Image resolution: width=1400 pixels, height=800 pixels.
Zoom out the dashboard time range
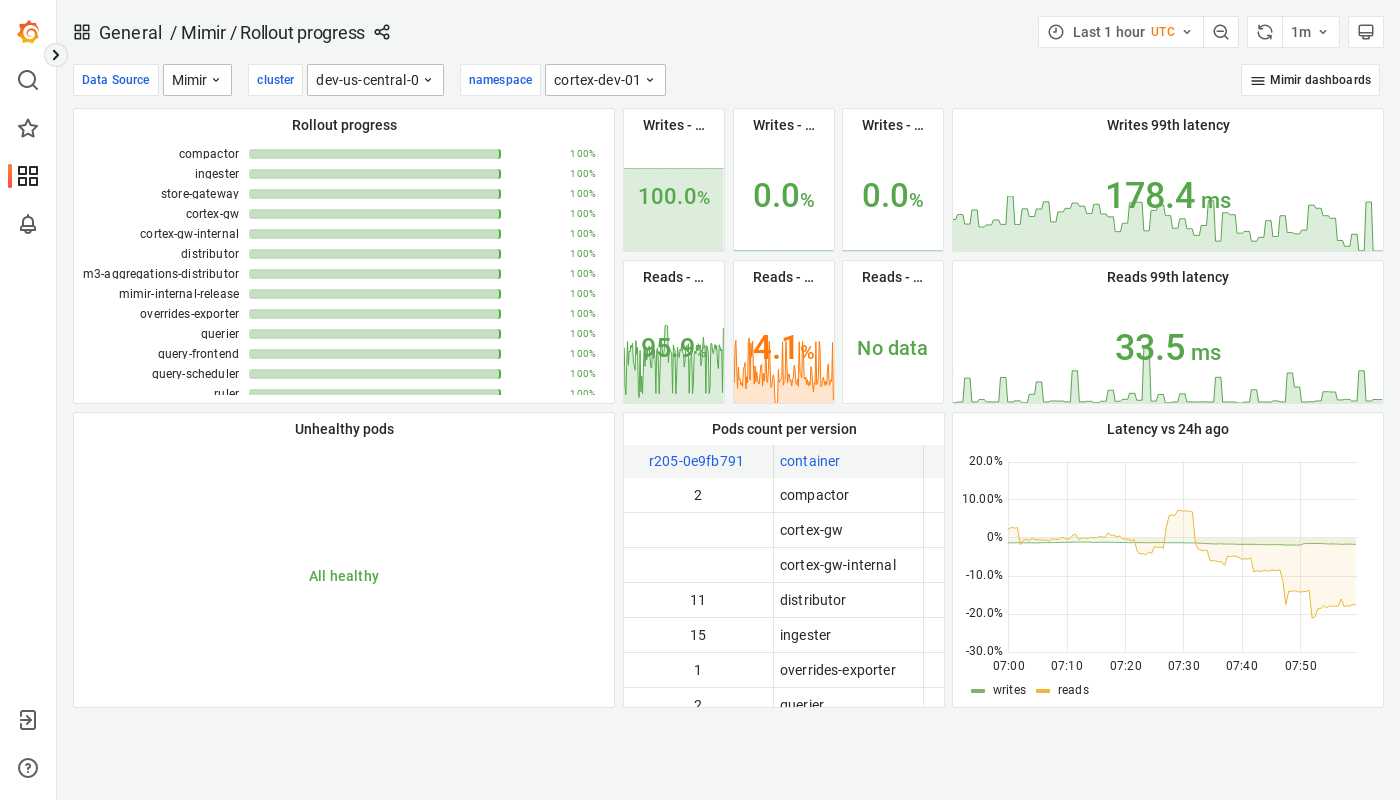1221,31
